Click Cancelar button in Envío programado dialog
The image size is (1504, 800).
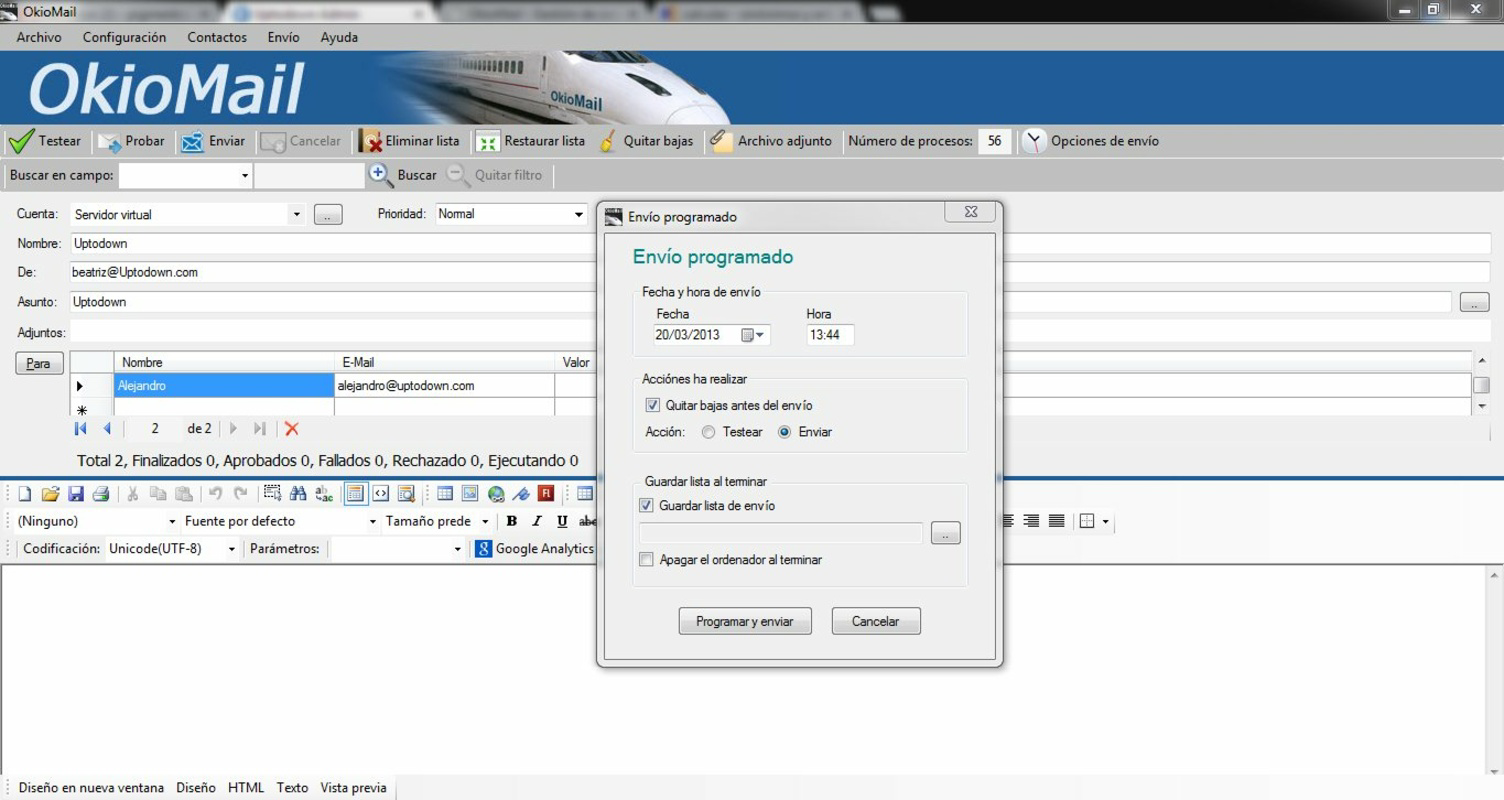876,621
